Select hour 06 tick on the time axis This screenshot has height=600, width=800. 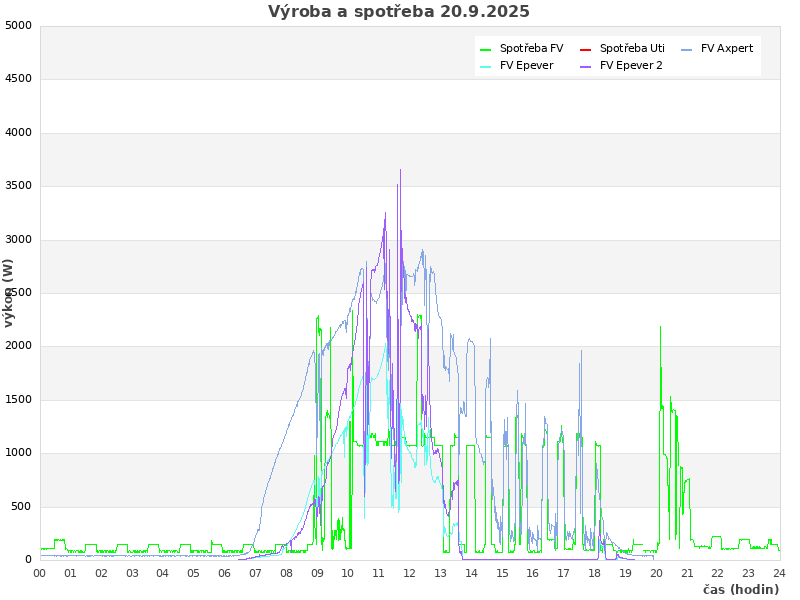tap(225, 573)
